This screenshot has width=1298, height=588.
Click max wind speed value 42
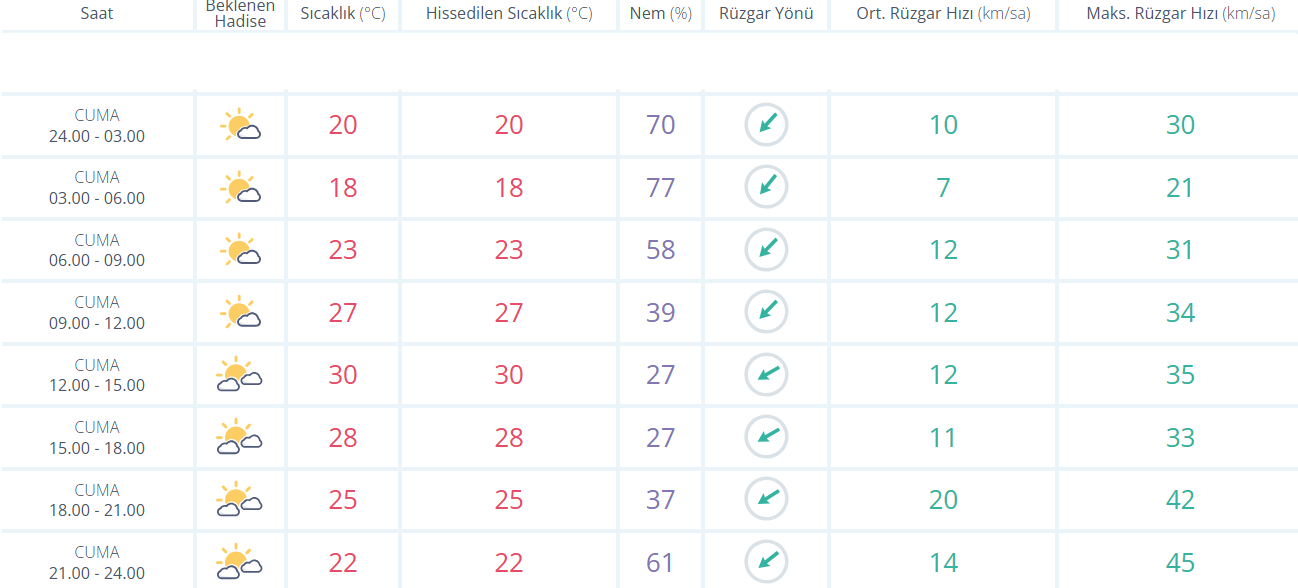coord(1181,499)
